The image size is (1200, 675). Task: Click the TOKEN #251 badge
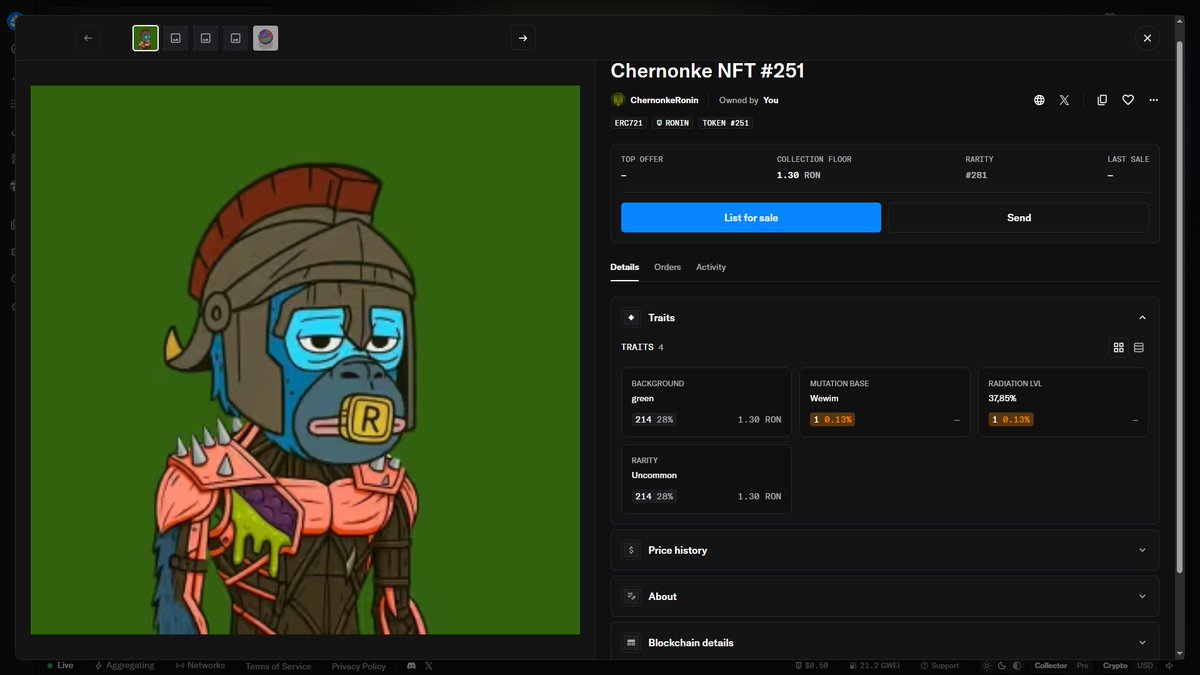click(x=725, y=123)
